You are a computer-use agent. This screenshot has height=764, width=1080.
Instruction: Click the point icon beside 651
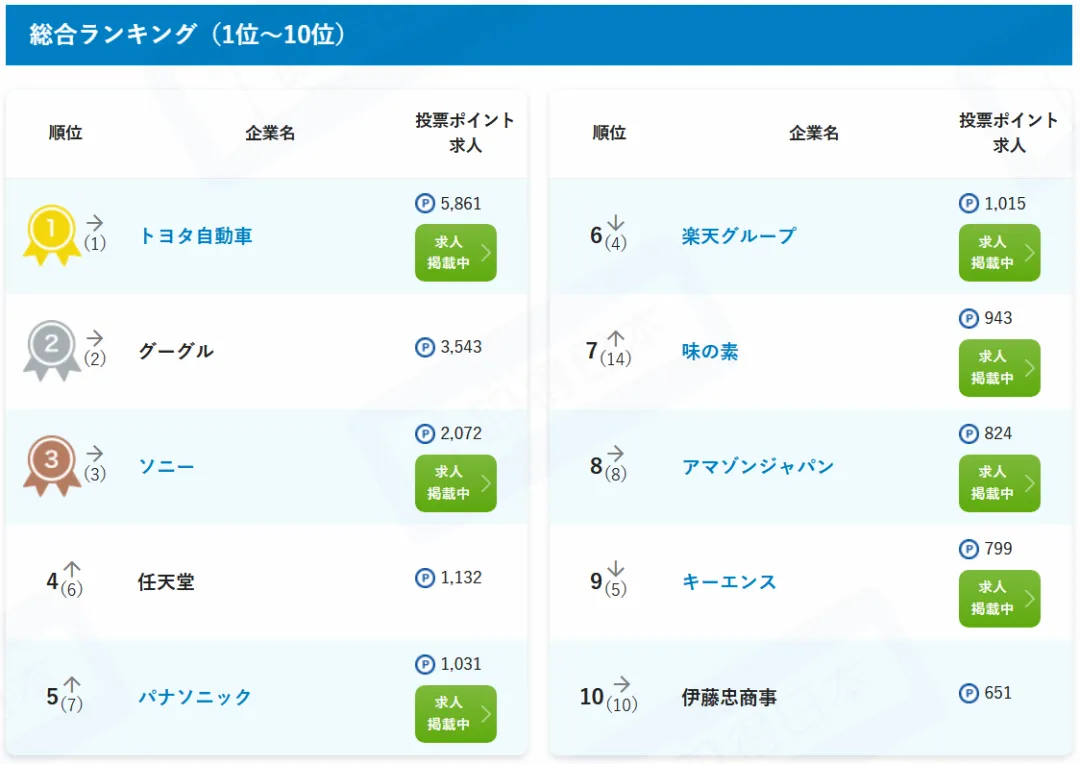tap(968, 693)
